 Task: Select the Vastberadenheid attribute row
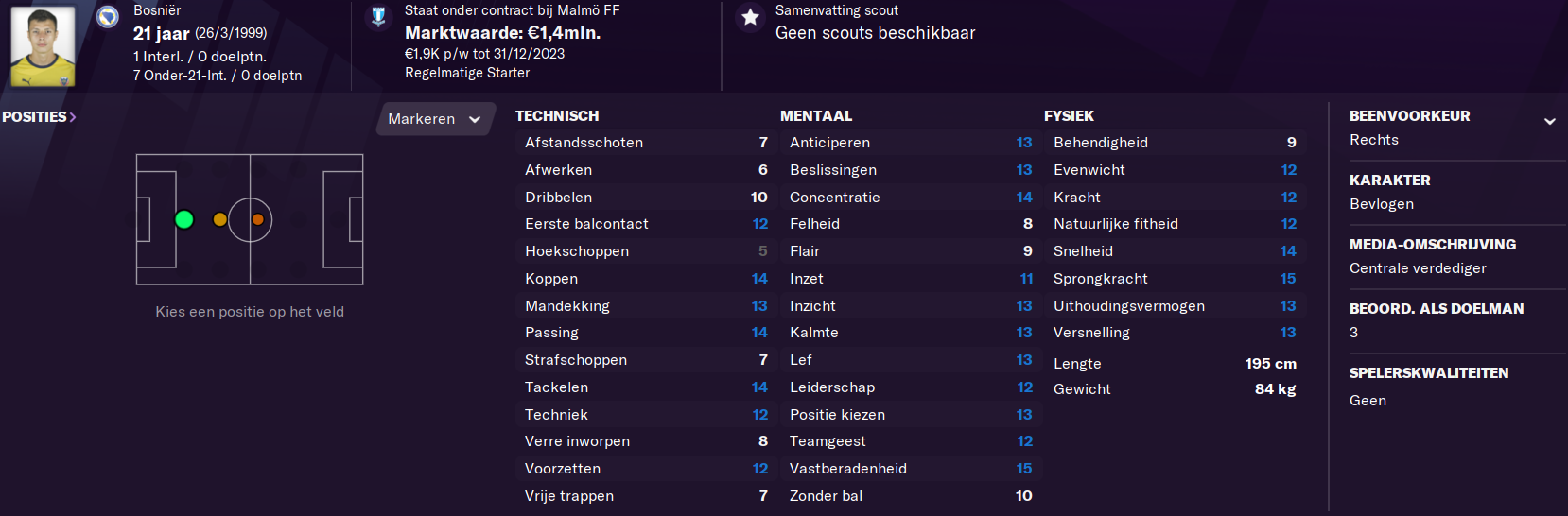pyautogui.click(x=911, y=469)
